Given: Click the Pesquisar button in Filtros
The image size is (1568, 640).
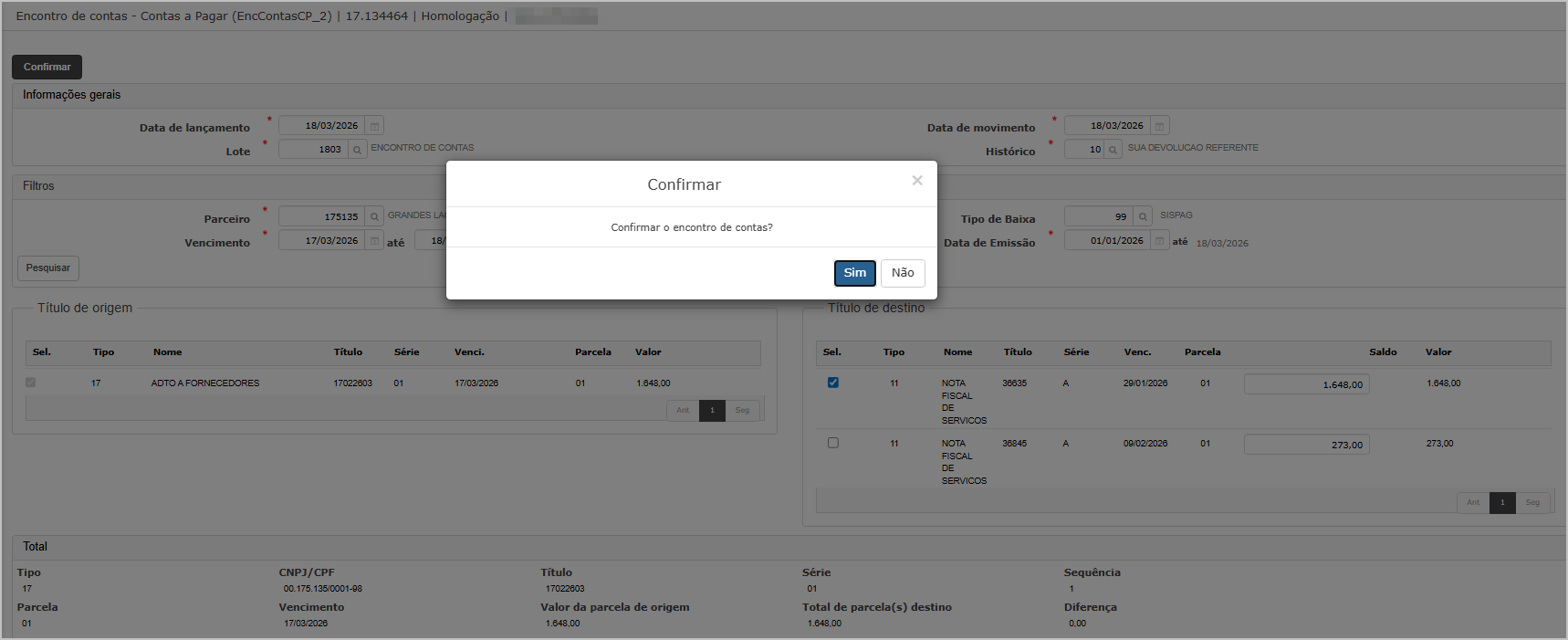Looking at the screenshot, I should pos(47,268).
